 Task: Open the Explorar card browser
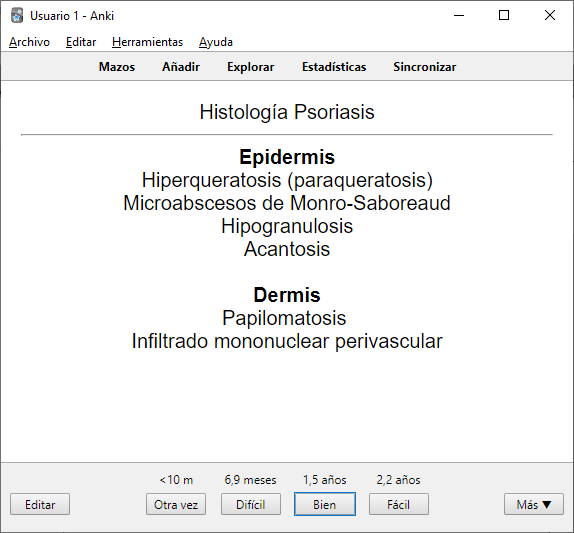pos(250,67)
